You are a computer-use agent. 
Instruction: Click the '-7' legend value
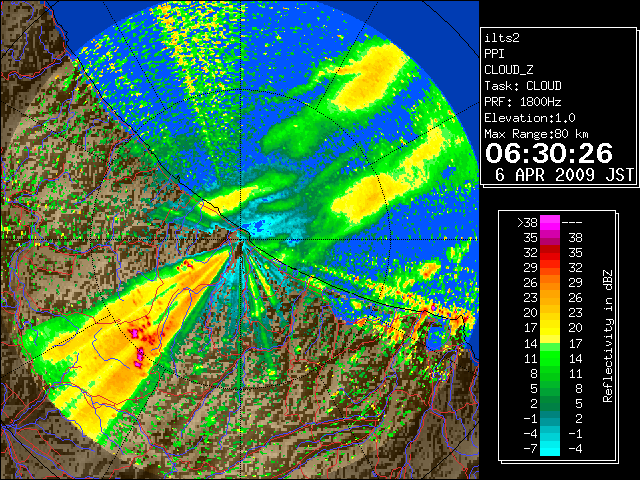[530, 449]
